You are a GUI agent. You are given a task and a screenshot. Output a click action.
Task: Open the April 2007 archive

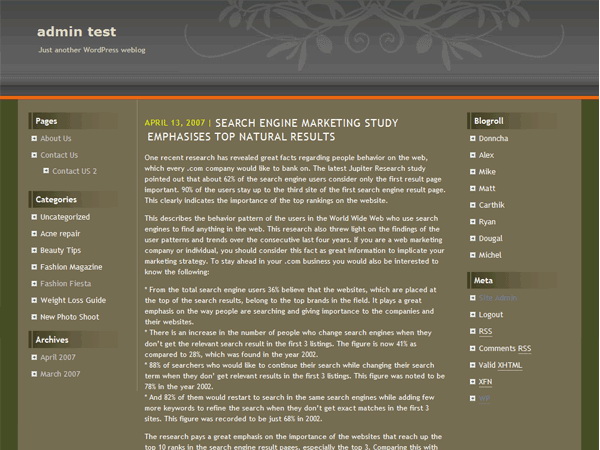pos(58,357)
